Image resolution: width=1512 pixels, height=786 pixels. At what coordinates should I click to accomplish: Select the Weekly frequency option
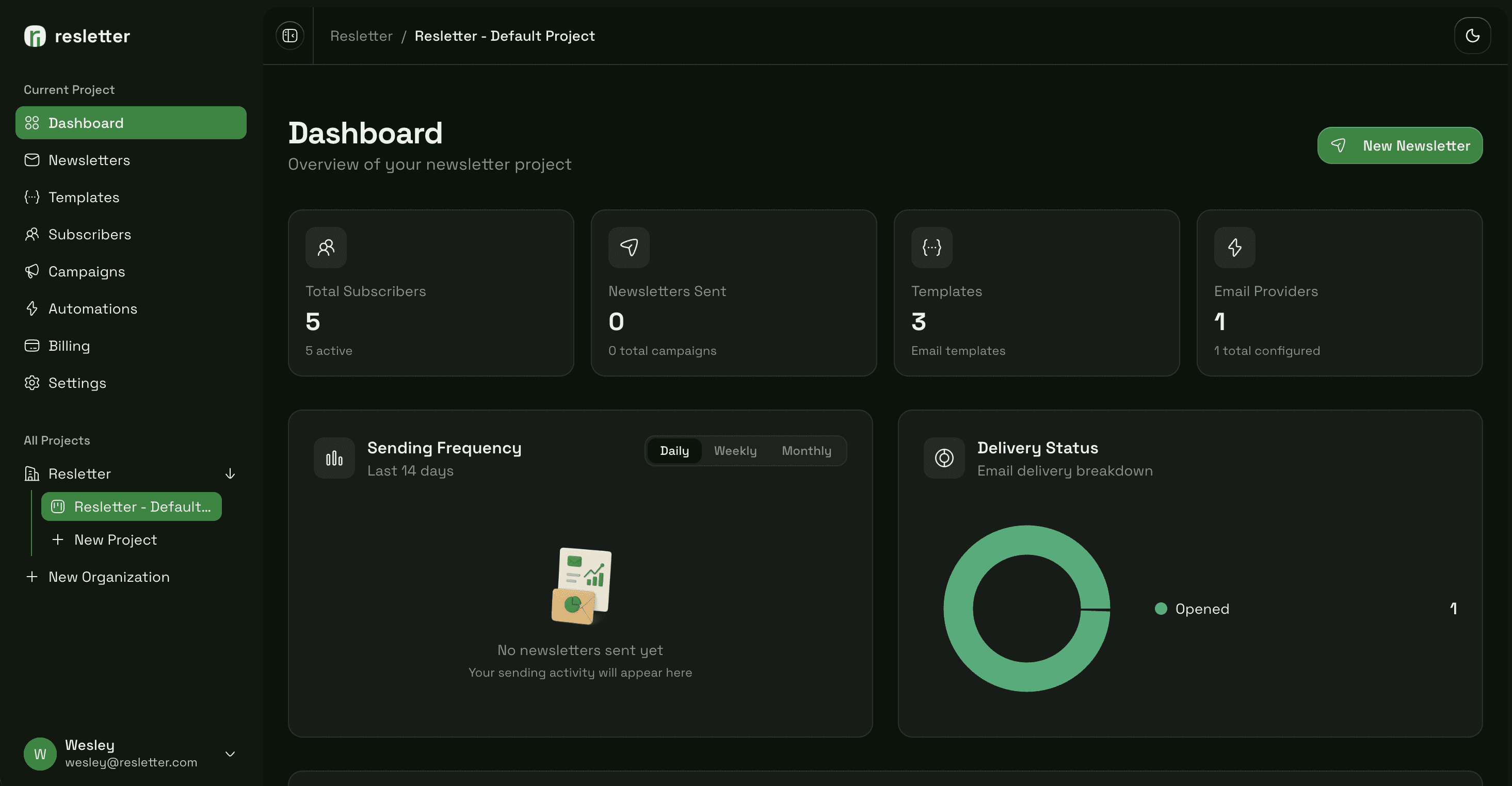pyautogui.click(x=735, y=450)
